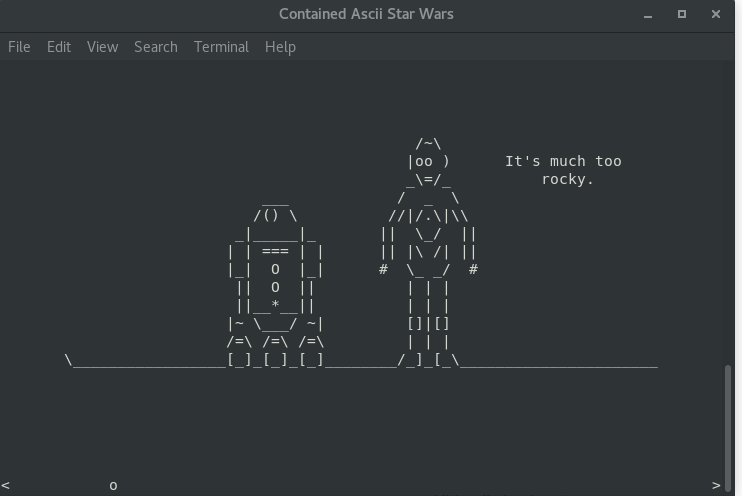
Task: Click the 'Contained Ascii Star Wars' title bar
Action: tap(365, 14)
